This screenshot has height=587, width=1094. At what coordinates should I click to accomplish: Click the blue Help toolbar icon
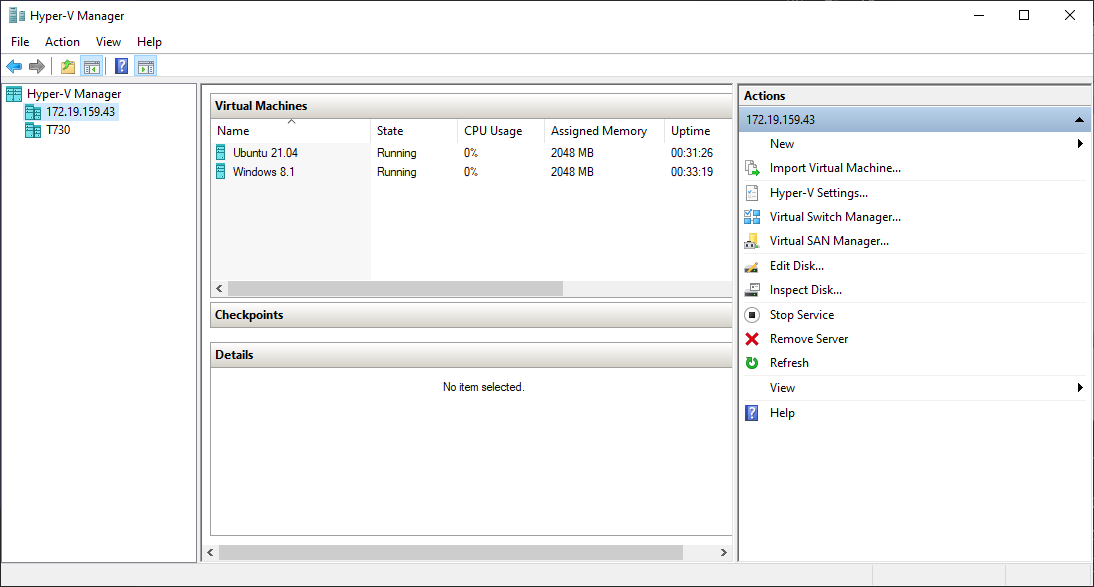121,66
